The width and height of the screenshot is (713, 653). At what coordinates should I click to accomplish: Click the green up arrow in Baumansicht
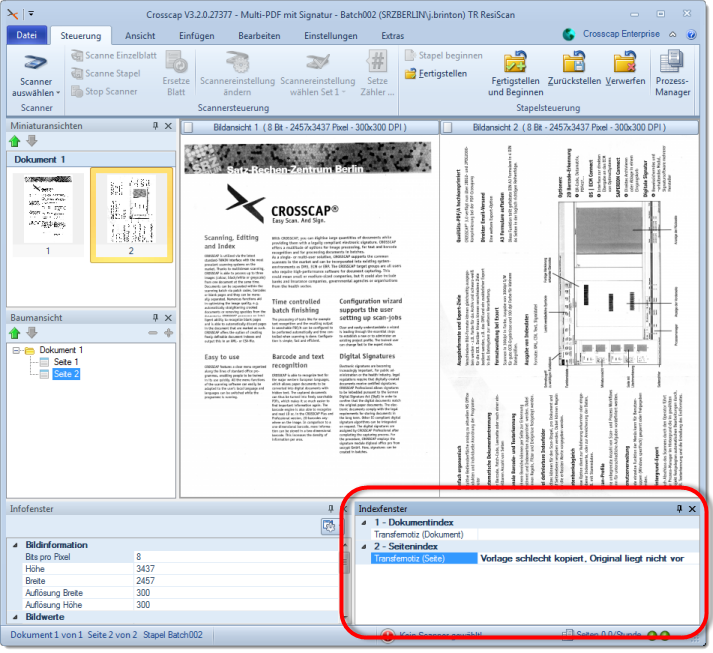(15, 331)
